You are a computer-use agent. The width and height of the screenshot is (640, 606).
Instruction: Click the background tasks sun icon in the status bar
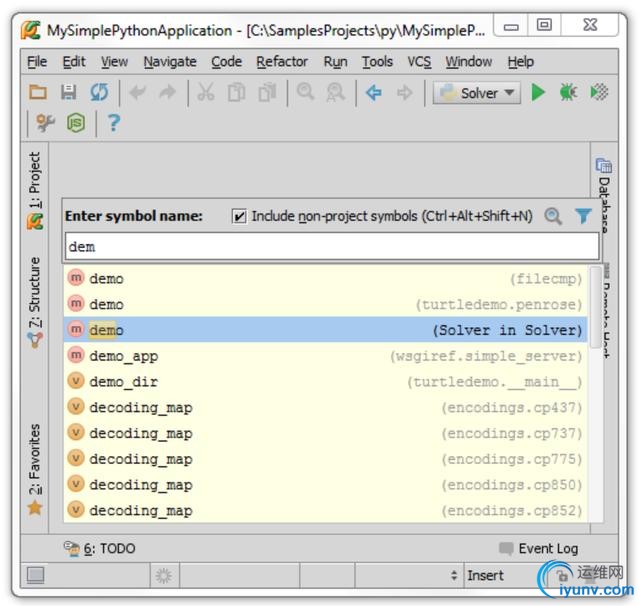click(x=164, y=576)
